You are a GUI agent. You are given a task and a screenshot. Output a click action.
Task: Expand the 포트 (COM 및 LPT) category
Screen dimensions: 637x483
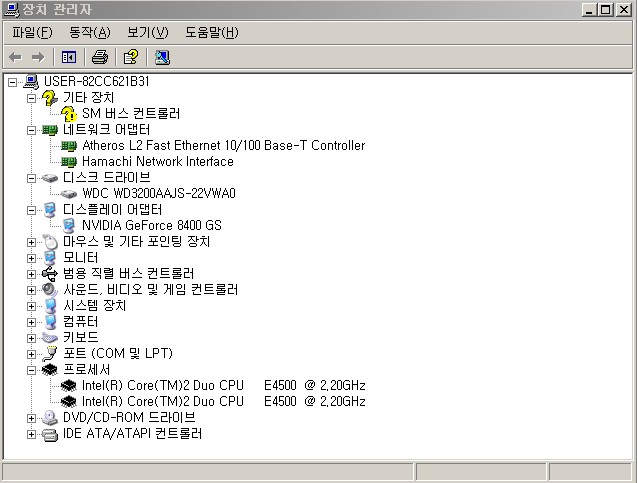tap(31, 354)
